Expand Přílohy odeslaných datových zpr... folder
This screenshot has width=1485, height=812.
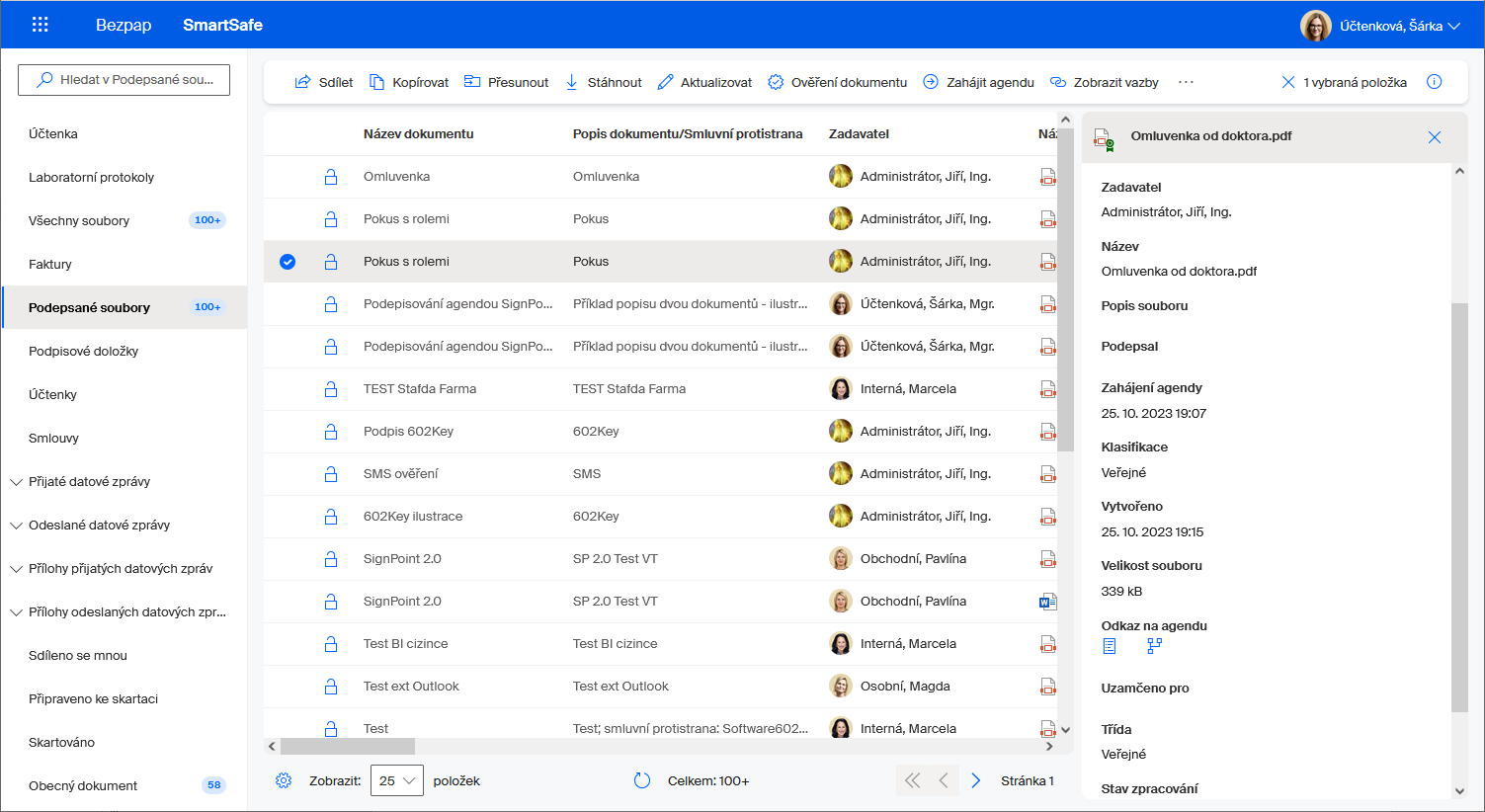(16, 612)
